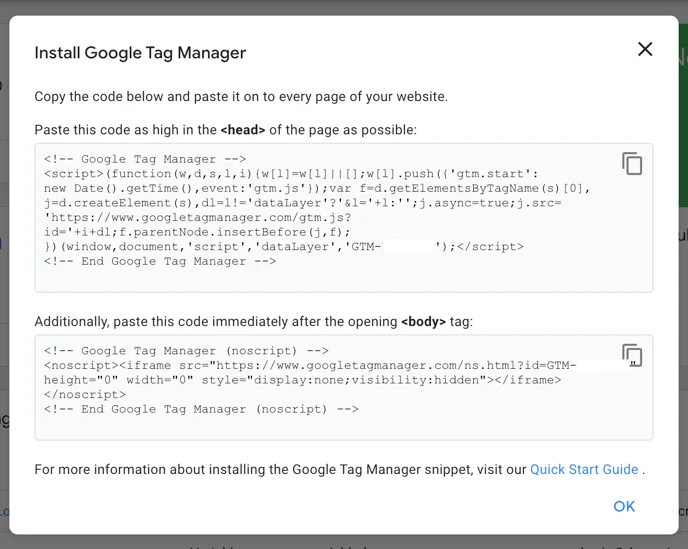Click the '<!-- Google Tag Manager -->' comment line
This screenshot has width=688, height=549.
pos(145,159)
